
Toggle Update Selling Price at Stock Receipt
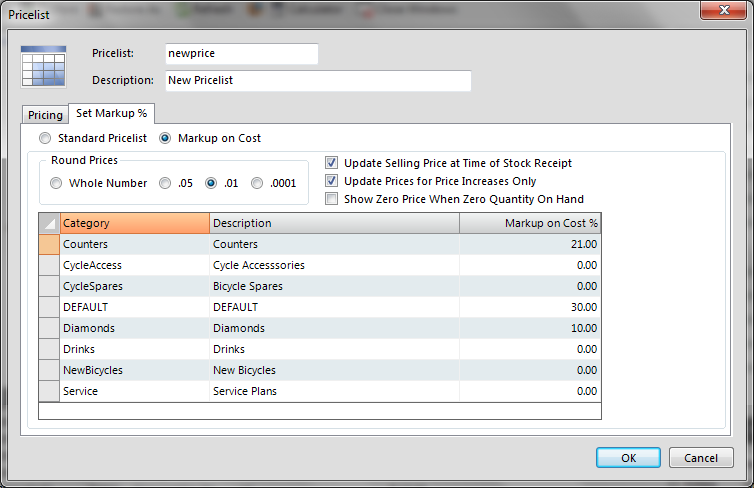(332, 163)
